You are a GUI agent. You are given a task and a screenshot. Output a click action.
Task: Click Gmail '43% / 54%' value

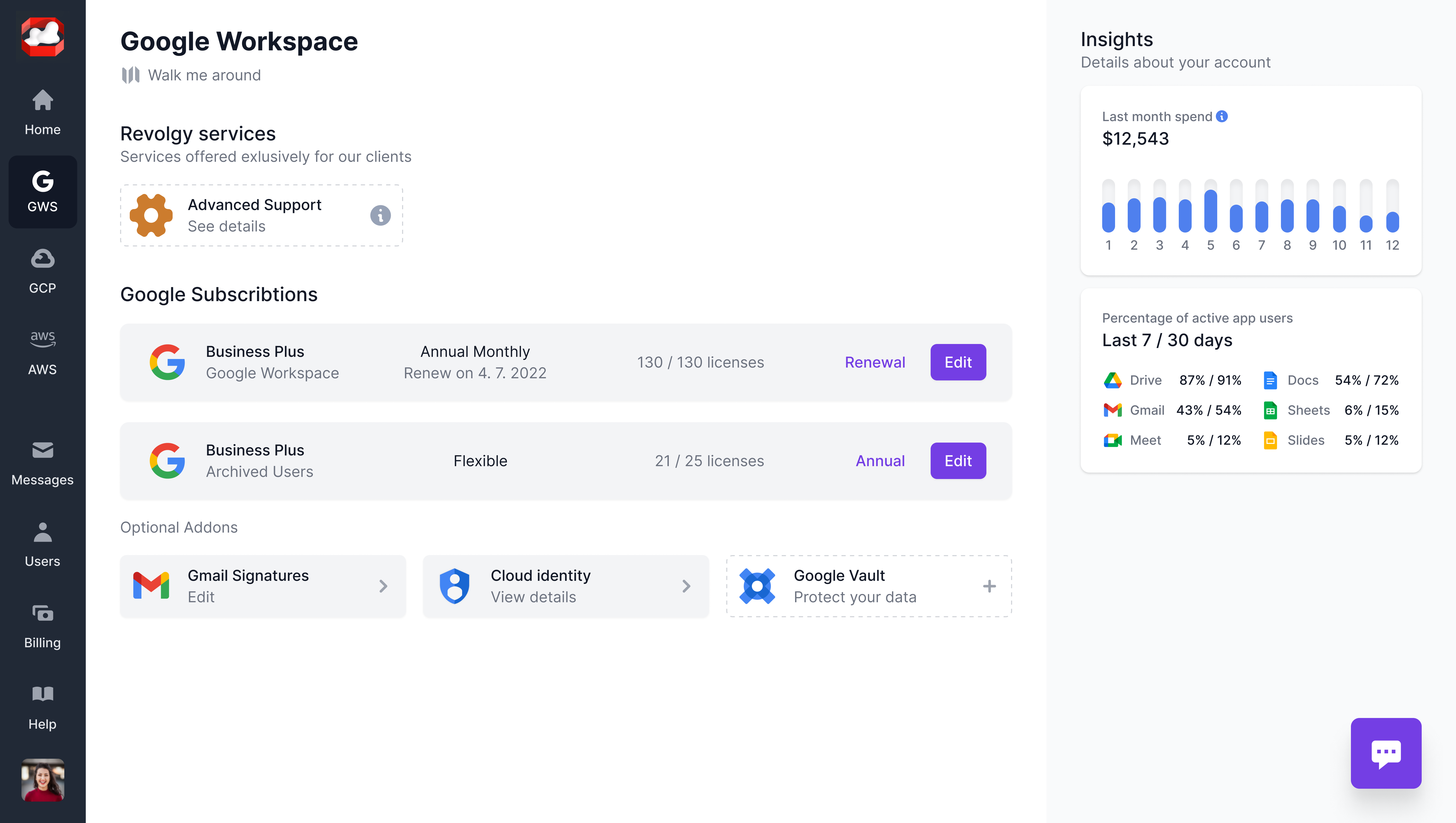[1209, 410]
